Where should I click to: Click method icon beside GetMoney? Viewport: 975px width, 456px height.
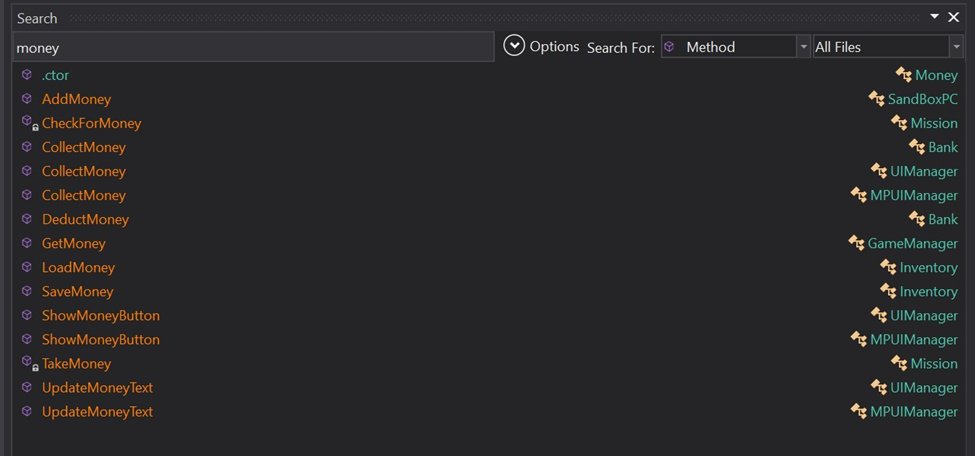pyautogui.click(x=26, y=243)
